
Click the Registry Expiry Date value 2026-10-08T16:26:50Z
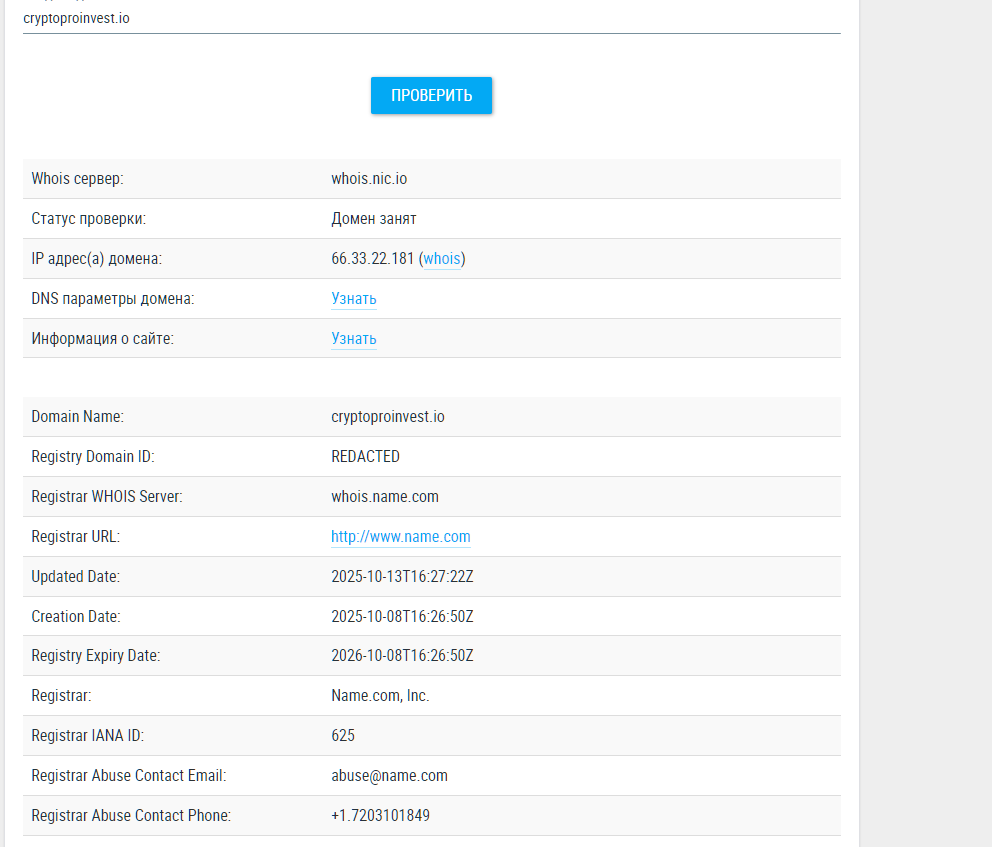pyautogui.click(x=402, y=656)
